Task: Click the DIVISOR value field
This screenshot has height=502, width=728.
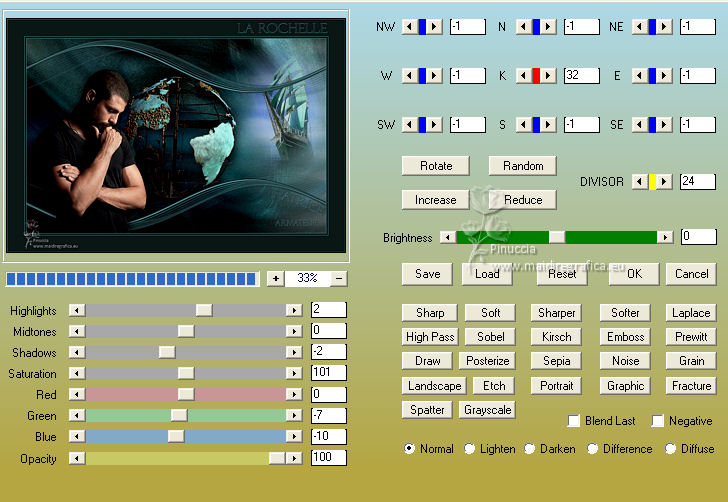Action: 698,182
